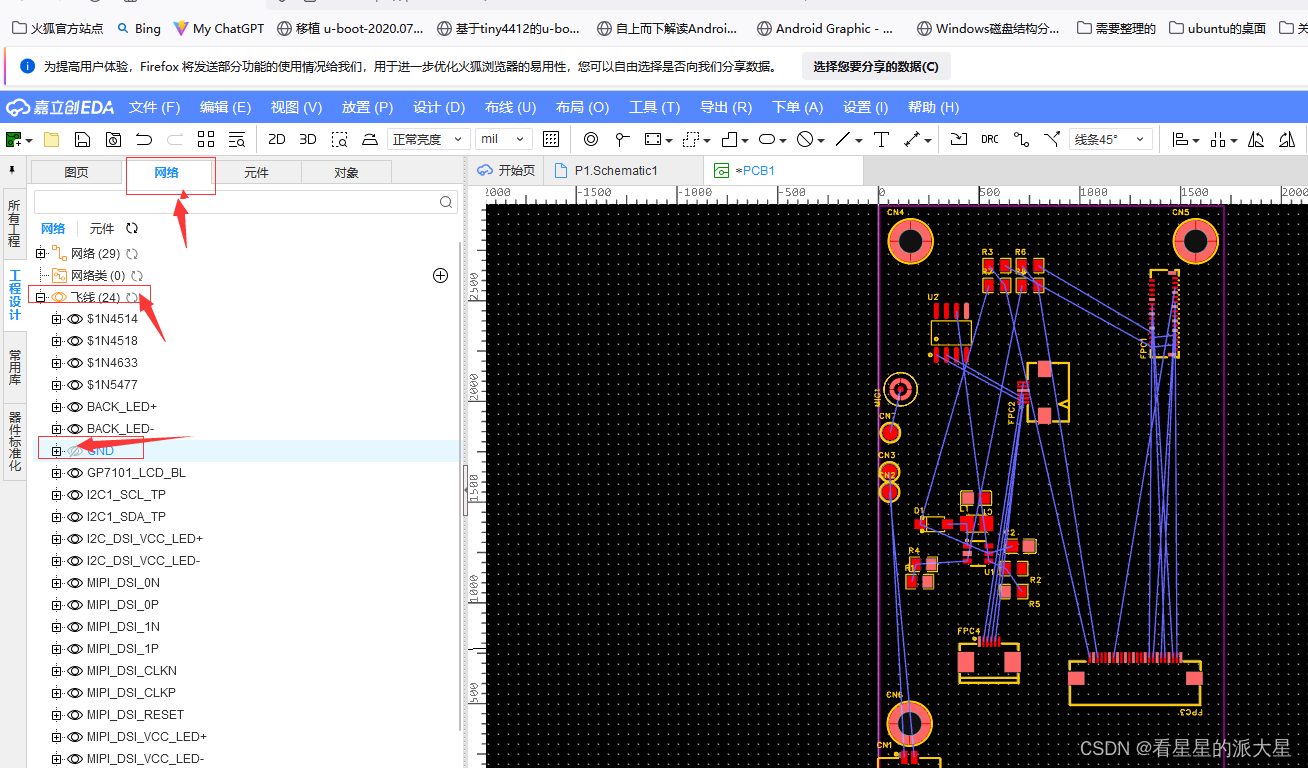This screenshot has width=1308, height=768.
Task: Select the pad placement tool
Action: pyautogui.click(x=622, y=139)
